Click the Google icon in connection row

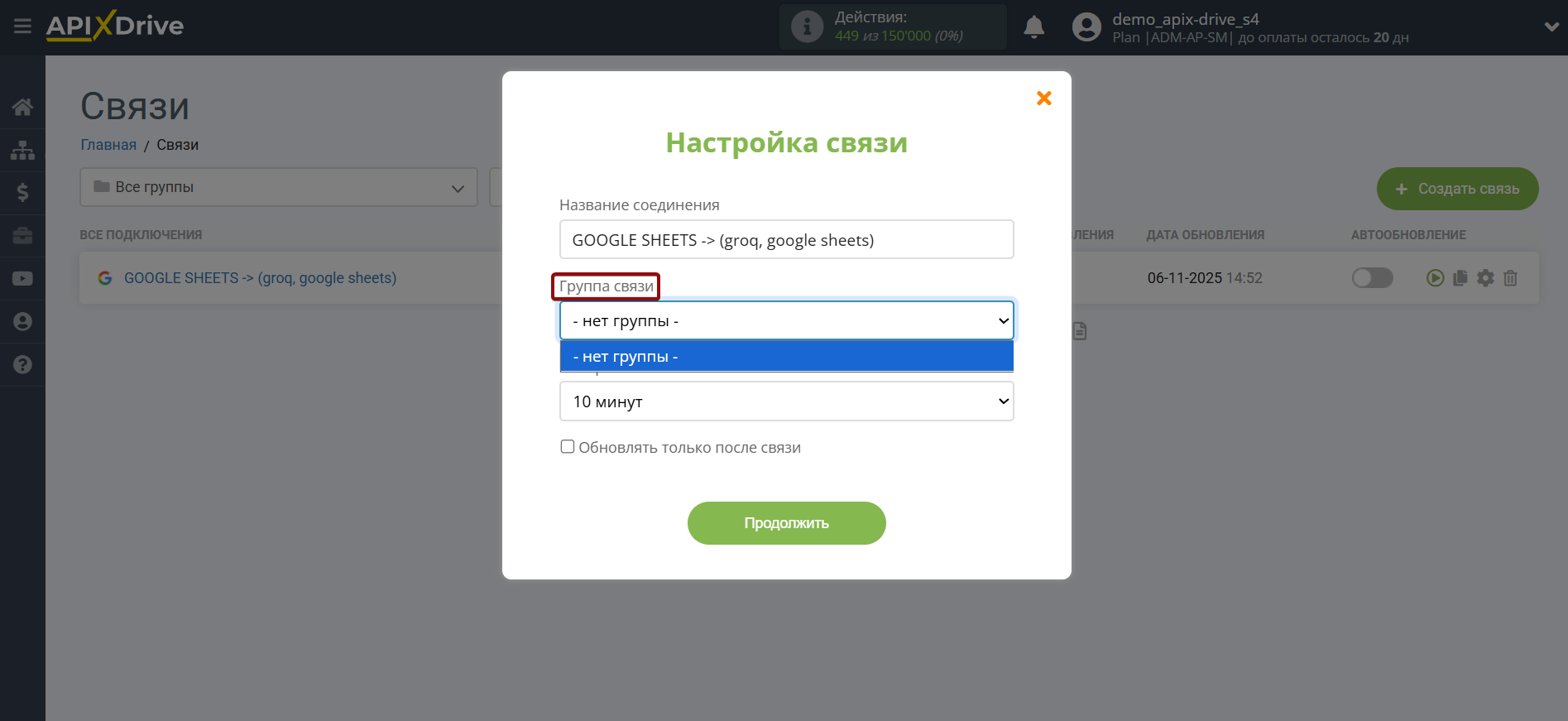pyautogui.click(x=105, y=278)
